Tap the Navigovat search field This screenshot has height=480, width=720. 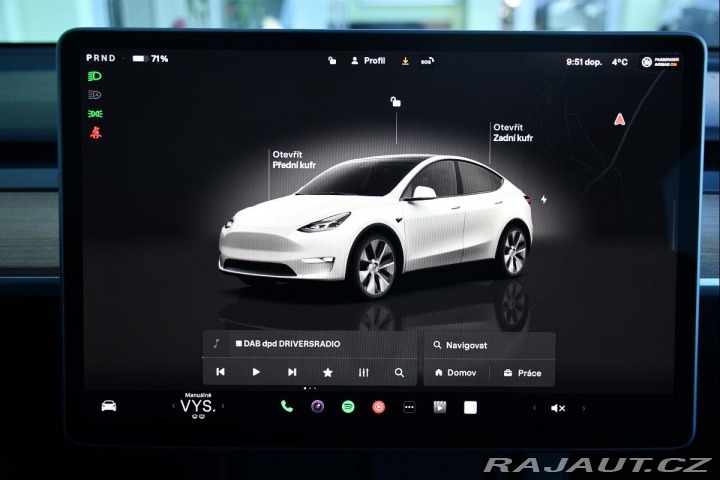coord(489,345)
